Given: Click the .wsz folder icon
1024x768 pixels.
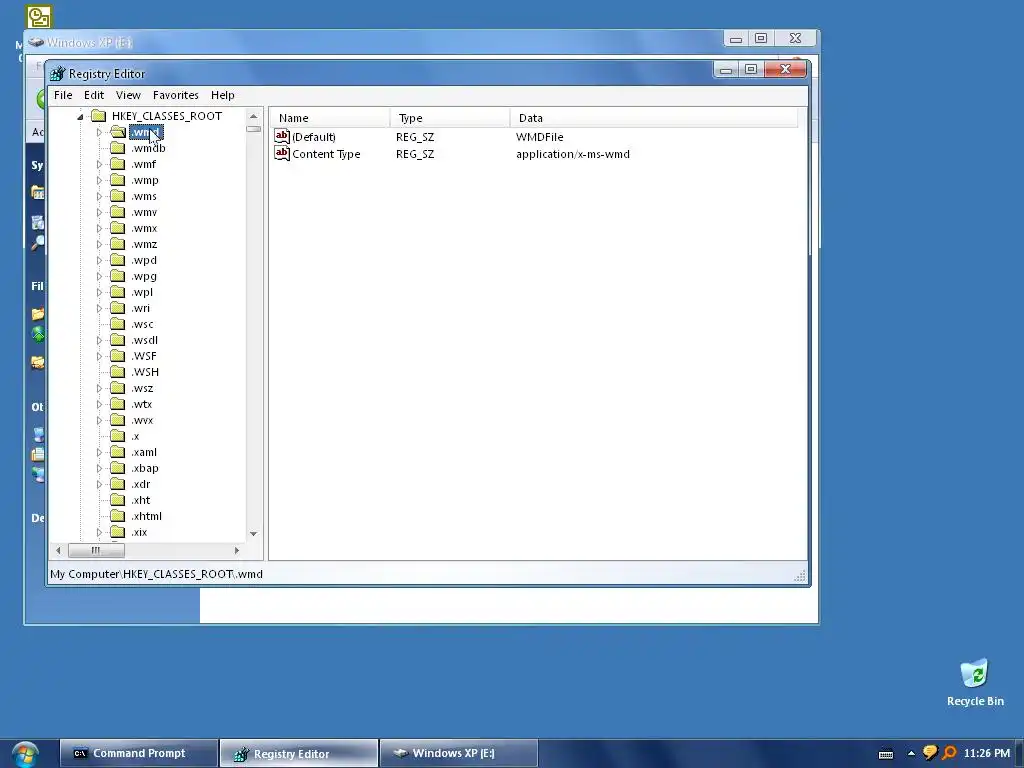Looking at the screenshot, I should [118, 388].
